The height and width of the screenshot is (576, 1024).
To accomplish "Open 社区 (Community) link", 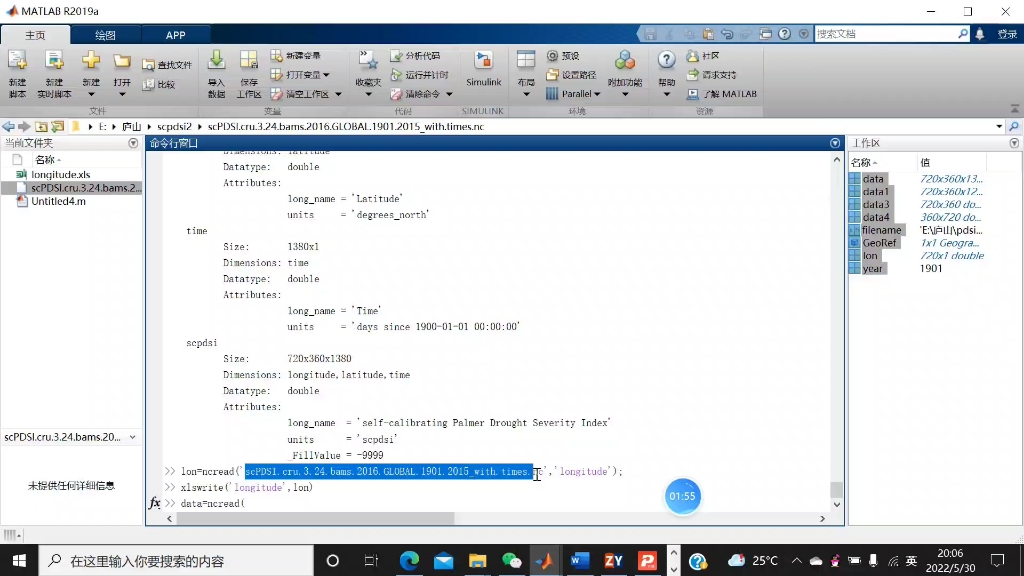I will 703,56.
